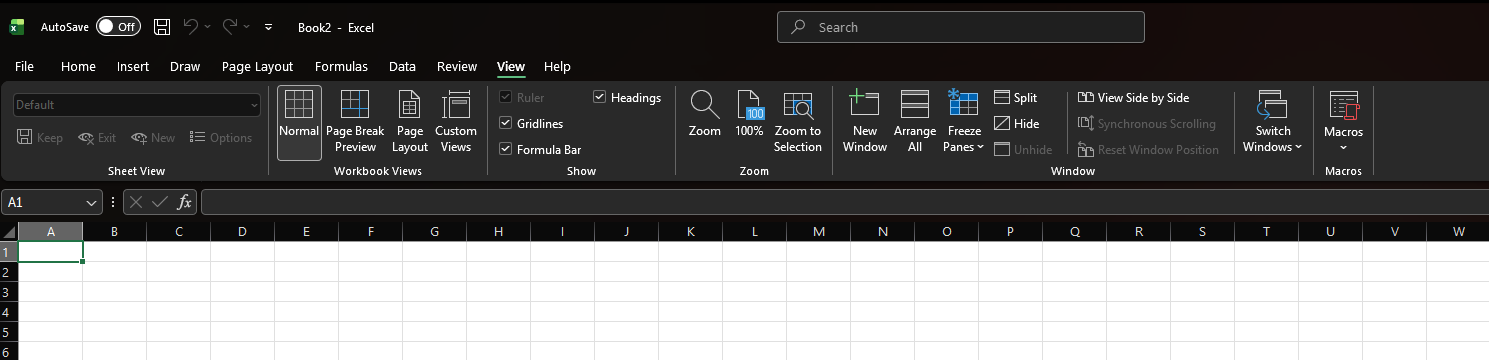
Task: Disable the Formula Bar checkbox
Action: 506,150
